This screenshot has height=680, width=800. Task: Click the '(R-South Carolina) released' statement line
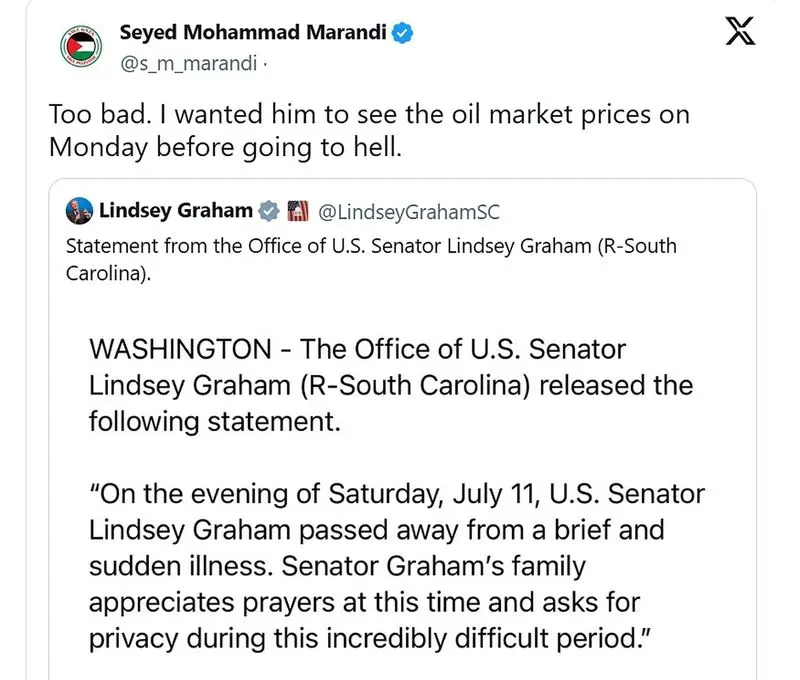pos(391,386)
